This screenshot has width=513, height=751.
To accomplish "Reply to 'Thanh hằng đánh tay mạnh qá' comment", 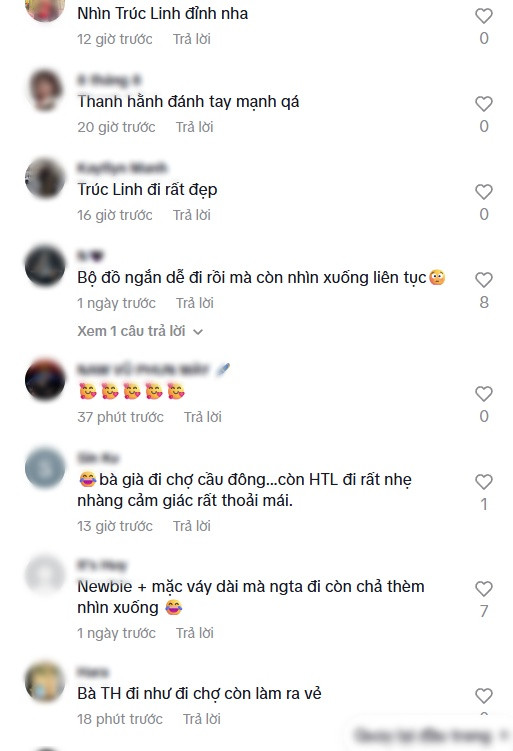I will click(194, 127).
